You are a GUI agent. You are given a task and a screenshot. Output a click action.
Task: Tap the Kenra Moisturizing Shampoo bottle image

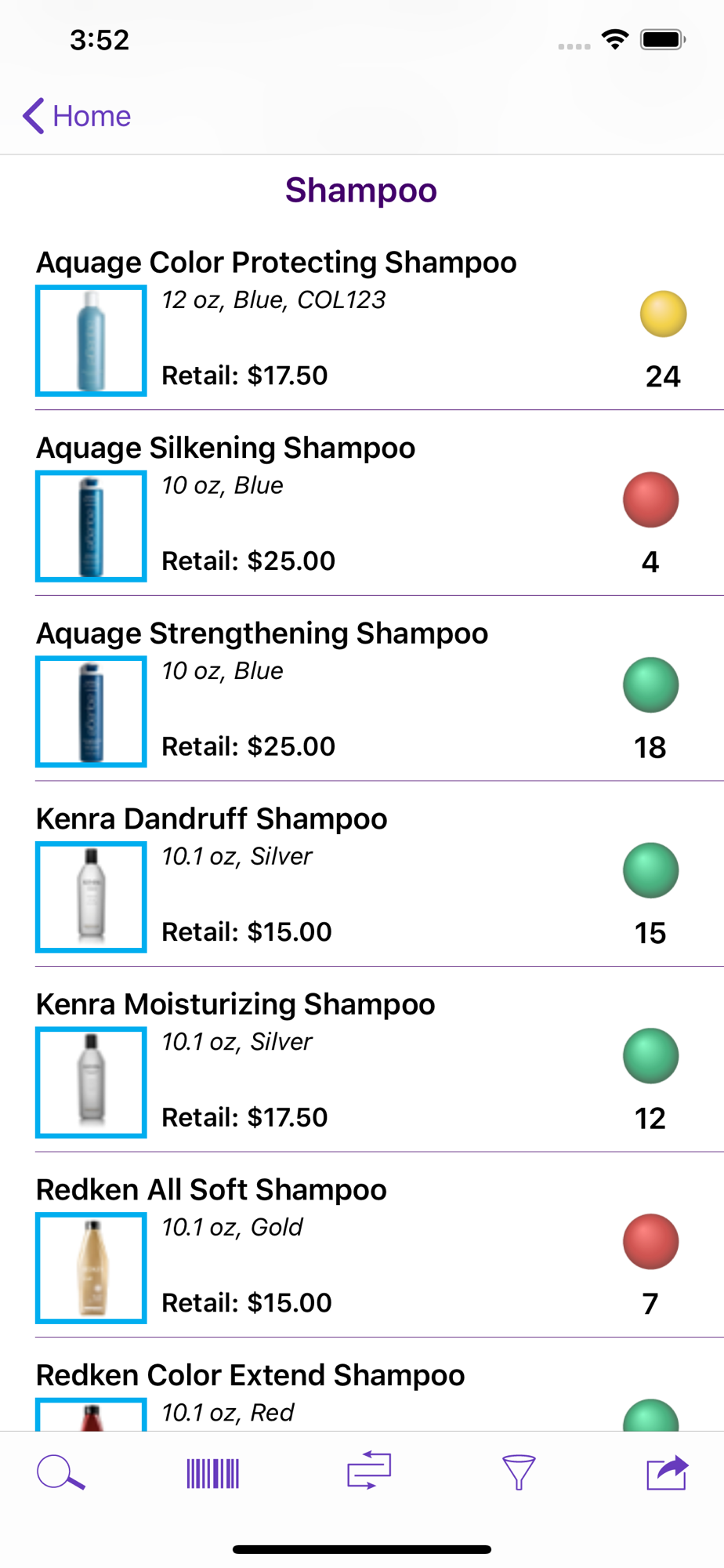[x=91, y=1082]
